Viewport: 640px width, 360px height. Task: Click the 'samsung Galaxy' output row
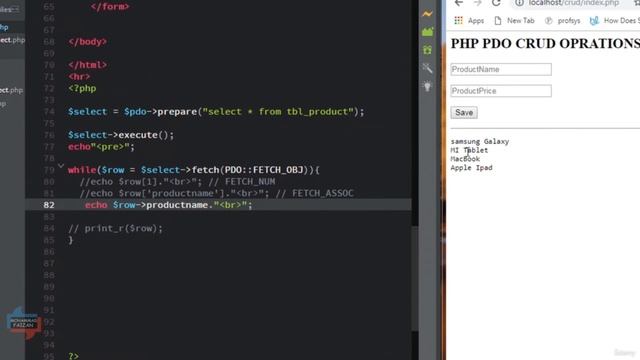[480, 141]
